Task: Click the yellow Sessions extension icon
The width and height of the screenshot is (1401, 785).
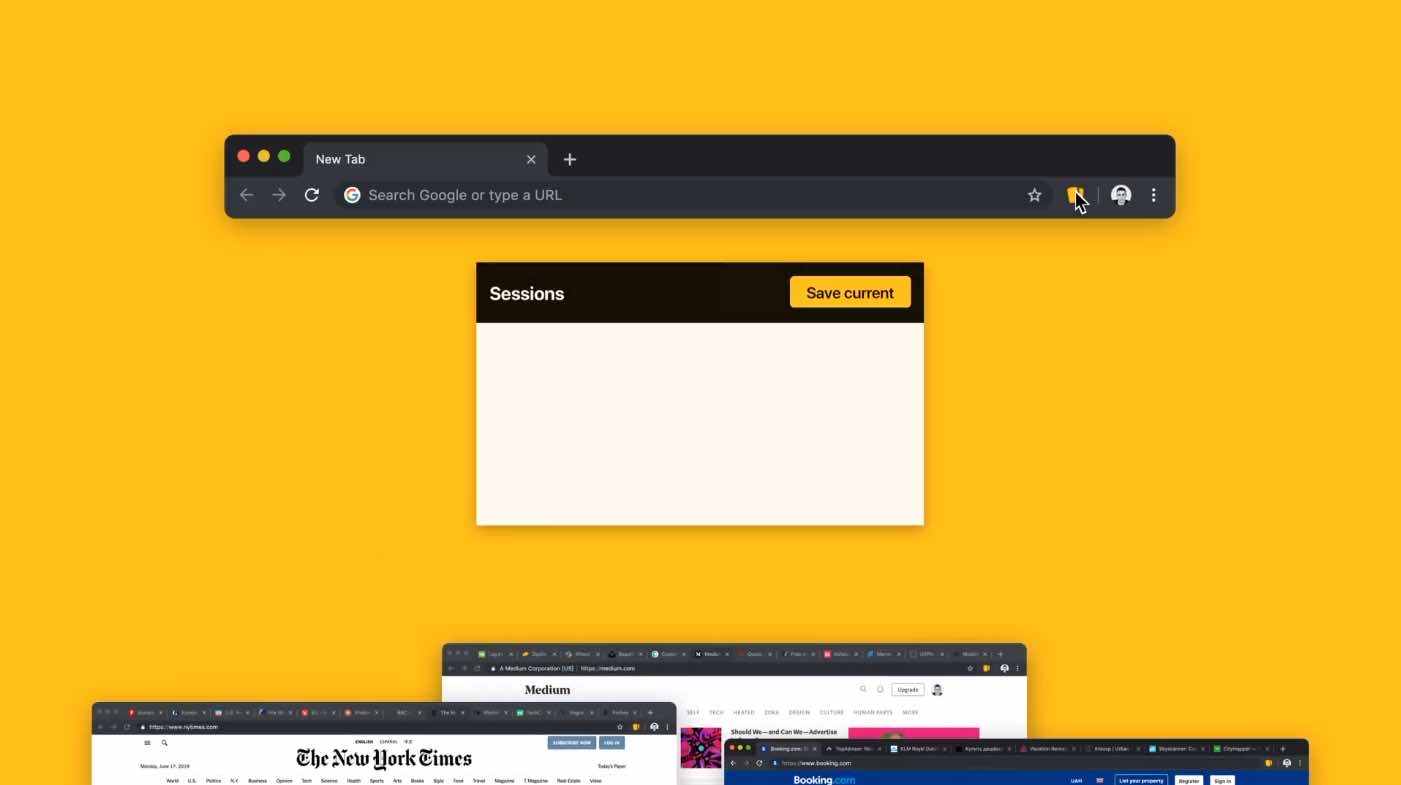Action: click(x=1075, y=195)
